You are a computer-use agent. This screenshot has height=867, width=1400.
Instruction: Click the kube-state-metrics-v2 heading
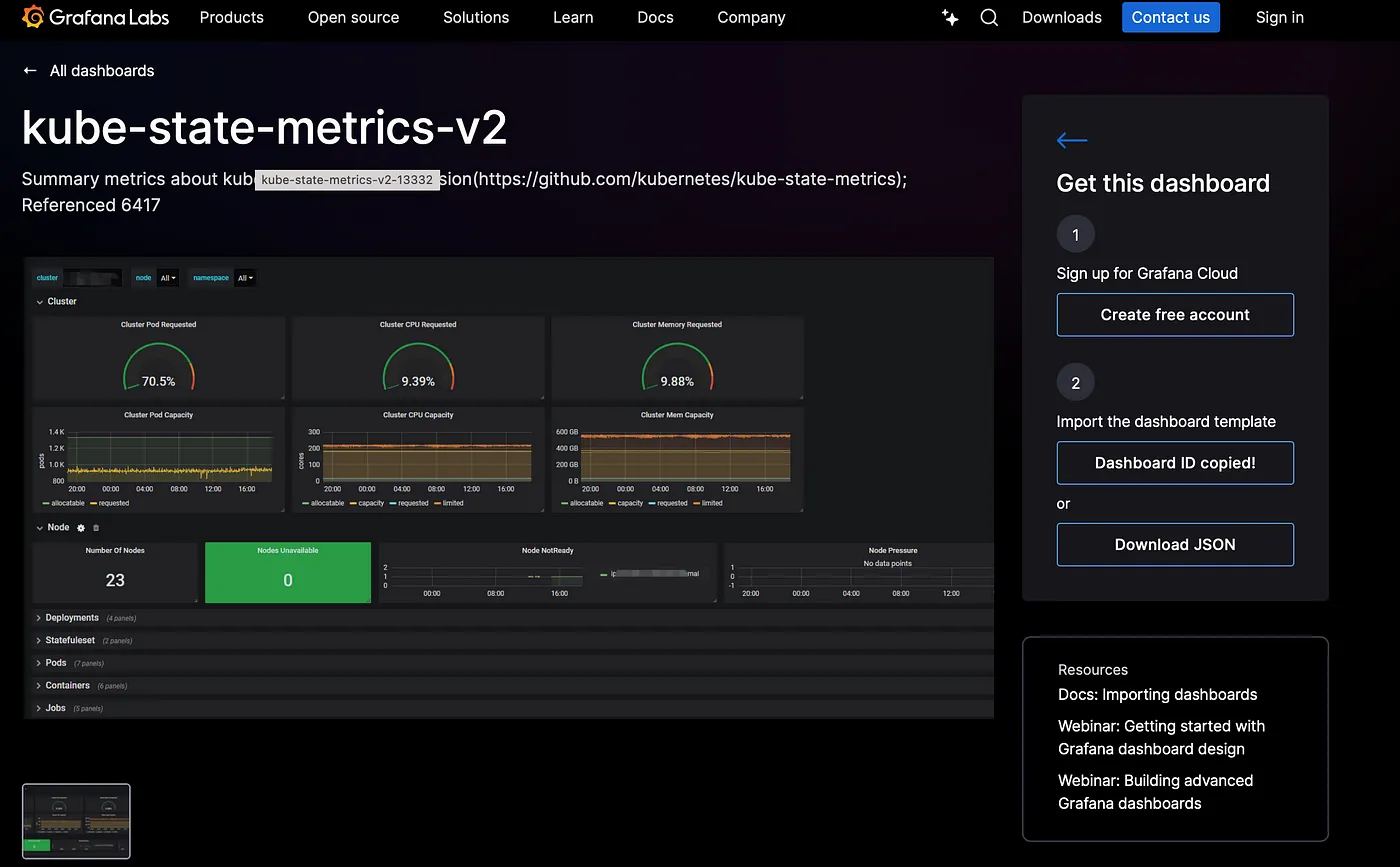[265, 128]
